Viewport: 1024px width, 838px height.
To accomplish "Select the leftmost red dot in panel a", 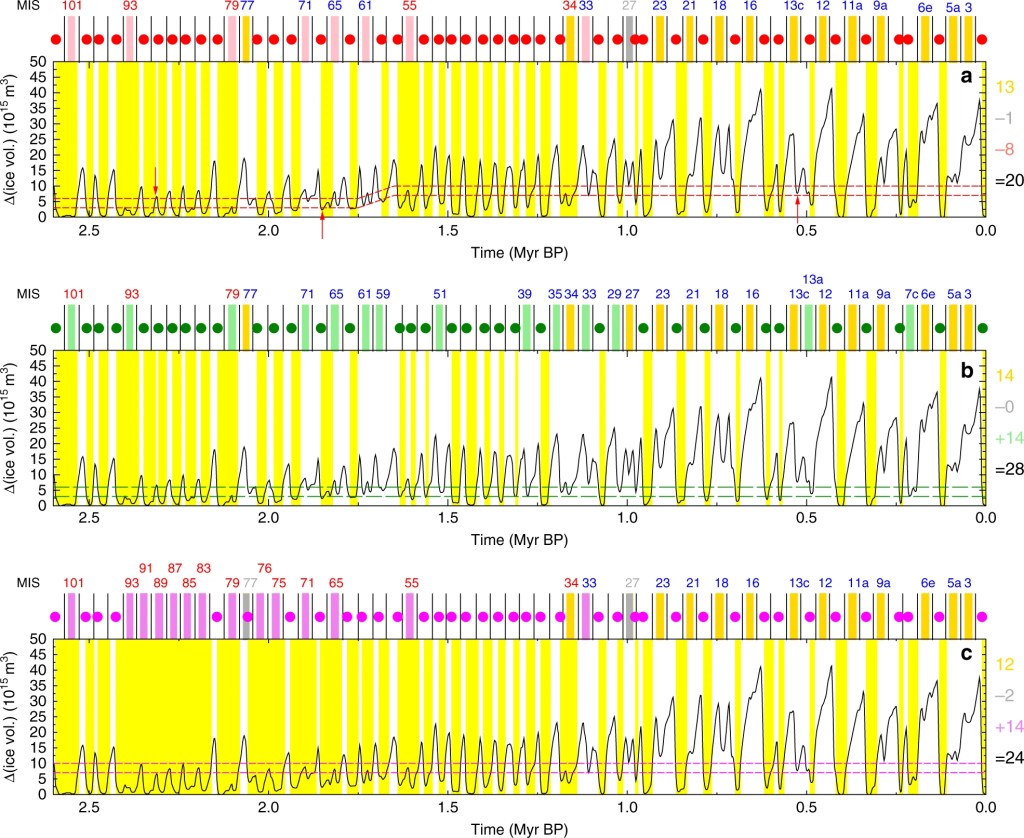I will click(70, 40).
